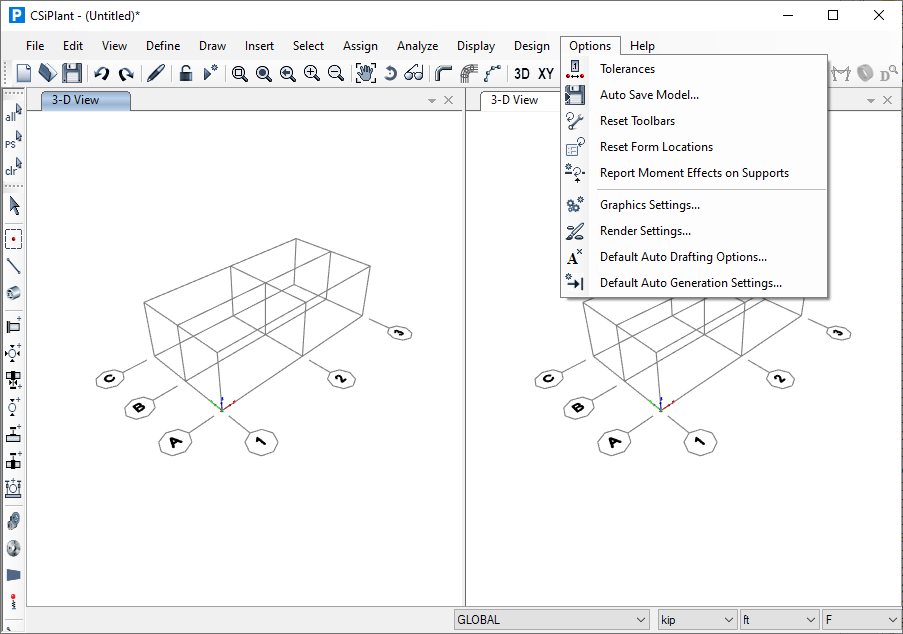Viewport: 903px width, 634px height.
Task: Activate the right 3-D View tab
Action: point(514,100)
